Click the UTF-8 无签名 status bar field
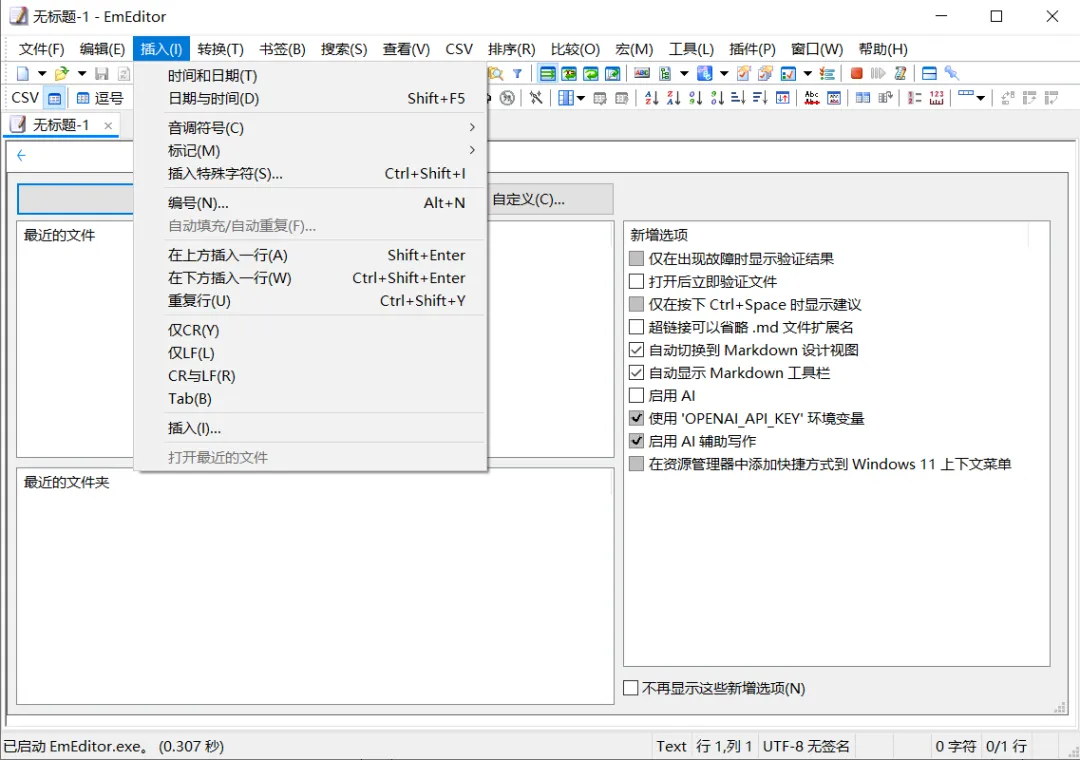Viewport: 1080px width, 760px height. click(x=806, y=746)
